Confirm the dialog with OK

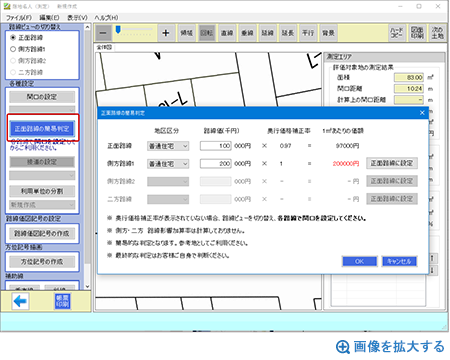click(359, 261)
